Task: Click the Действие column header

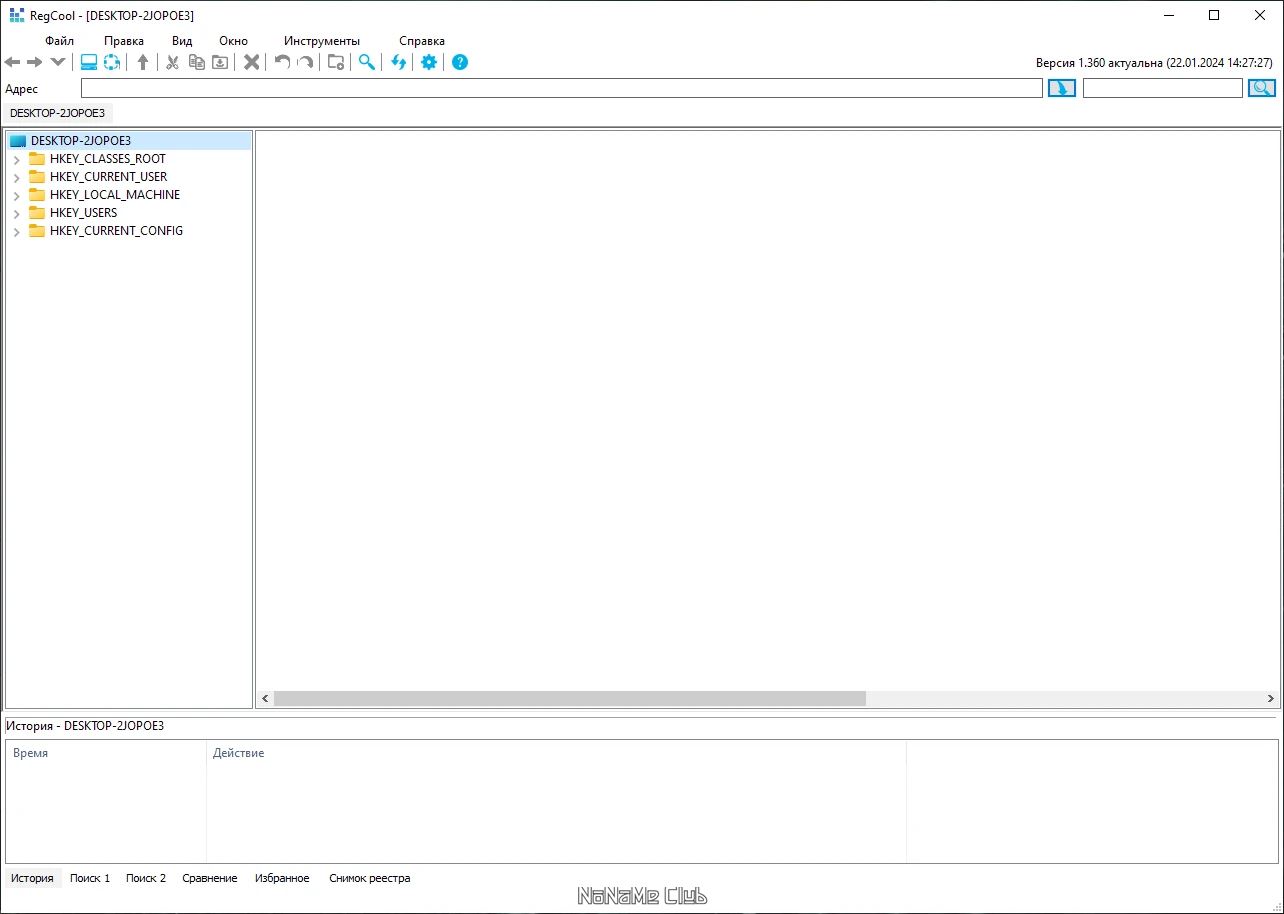Action: point(556,753)
